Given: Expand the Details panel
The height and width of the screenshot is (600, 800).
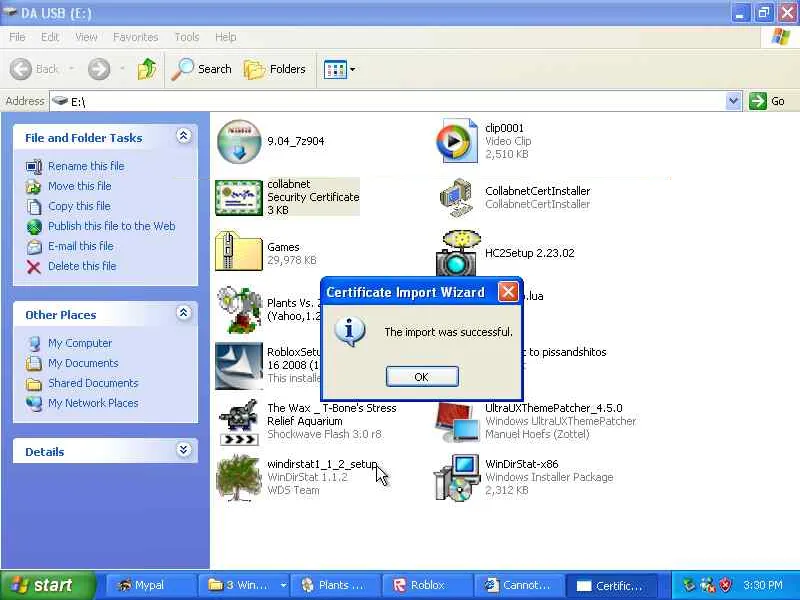Looking at the screenshot, I should 184,449.
